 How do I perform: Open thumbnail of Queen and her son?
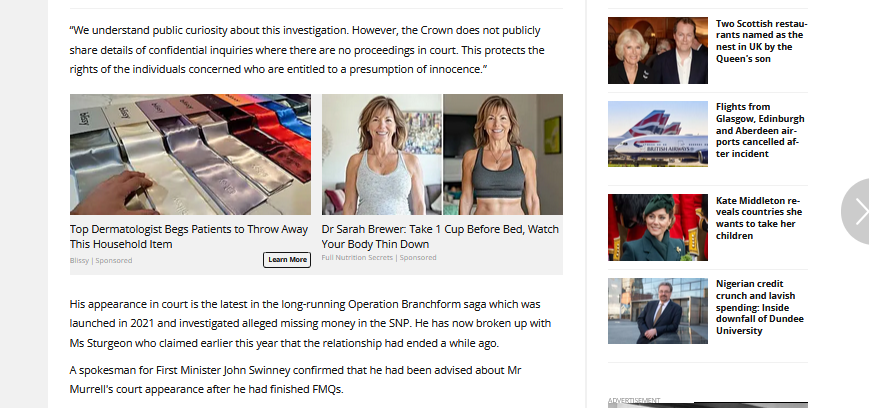click(658, 50)
